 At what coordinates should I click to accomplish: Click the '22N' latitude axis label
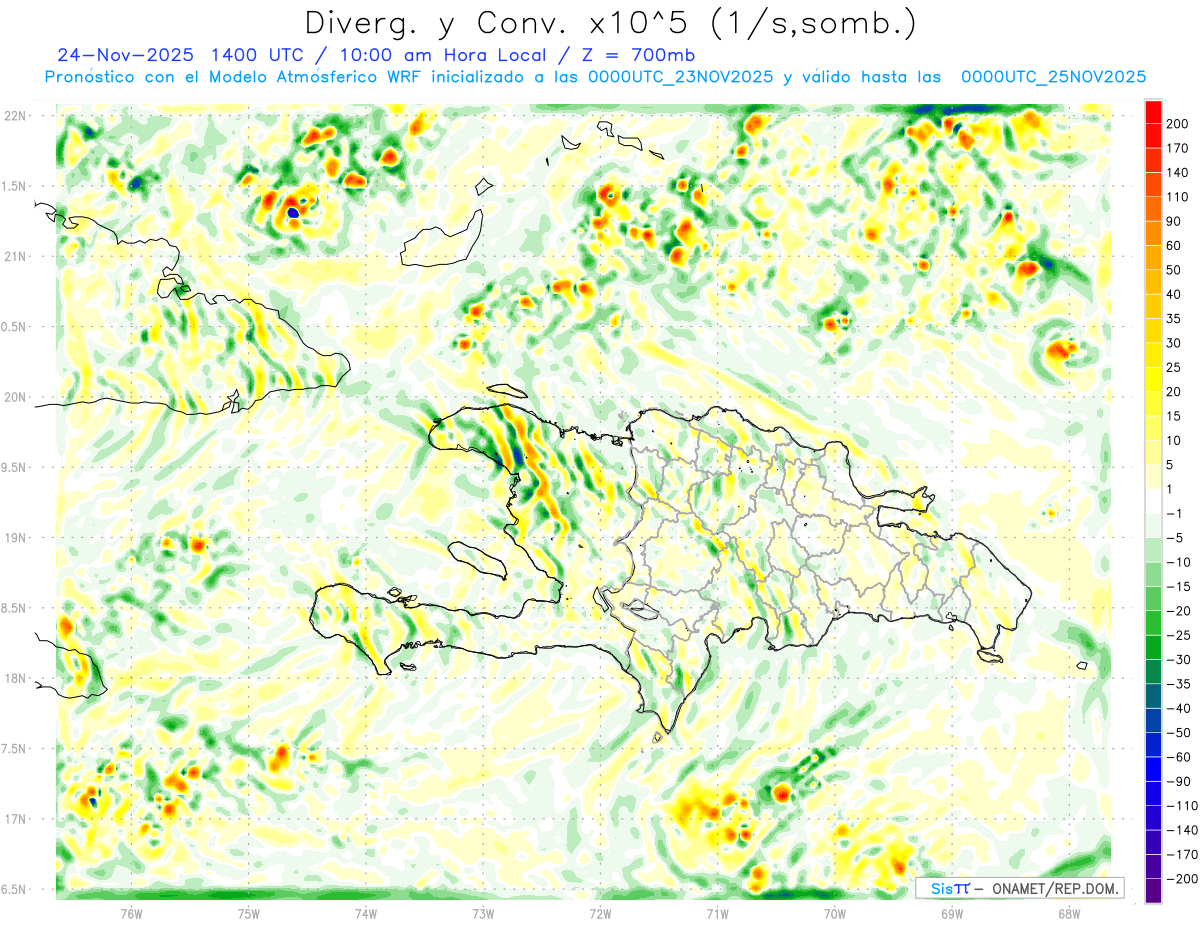pos(15,116)
